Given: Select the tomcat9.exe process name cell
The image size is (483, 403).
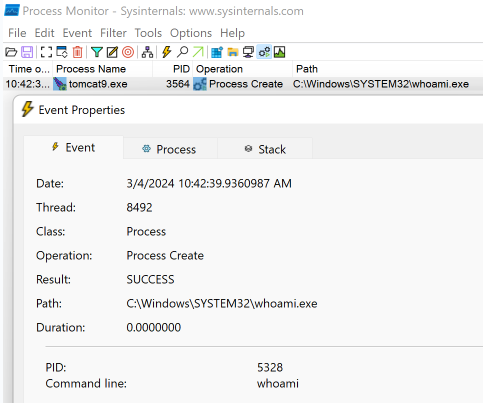Looking at the screenshot, I should (98, 84).
